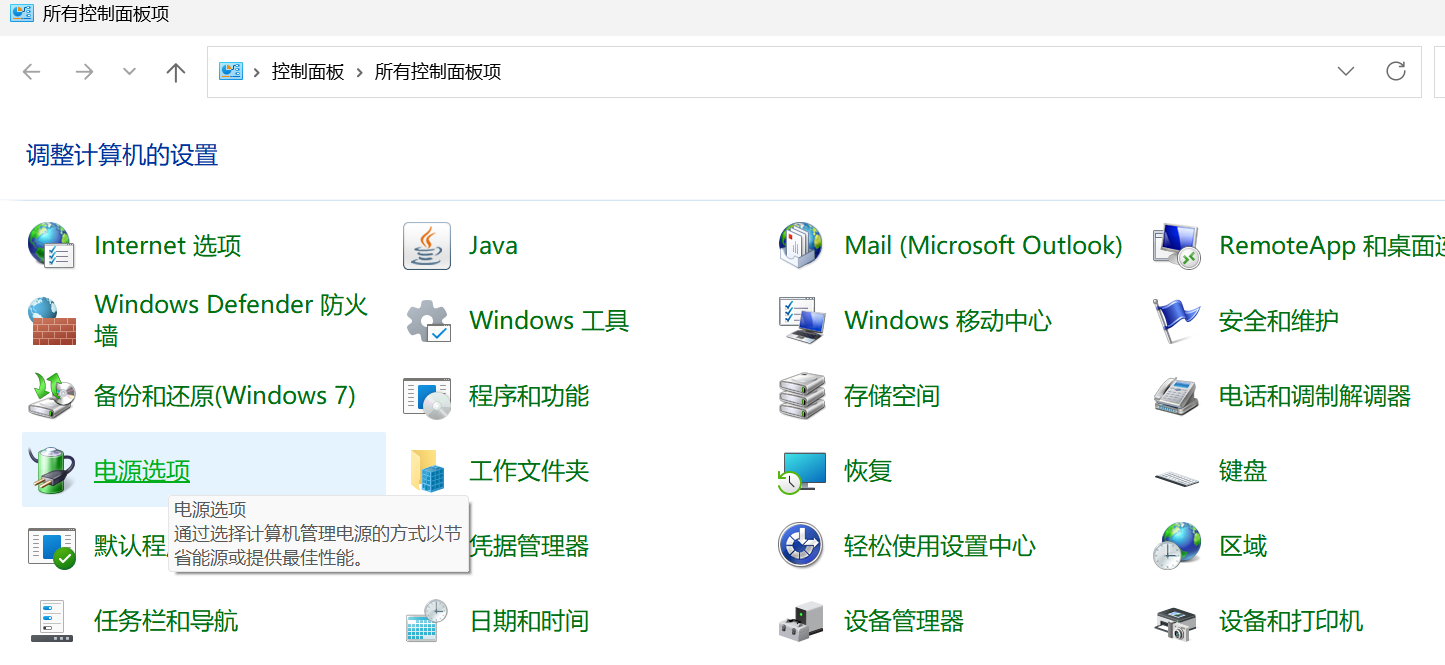This screenshot has width=1445, height=665.
Task: Click the Java coffee cup icon
Action: [x=427, y=246]
